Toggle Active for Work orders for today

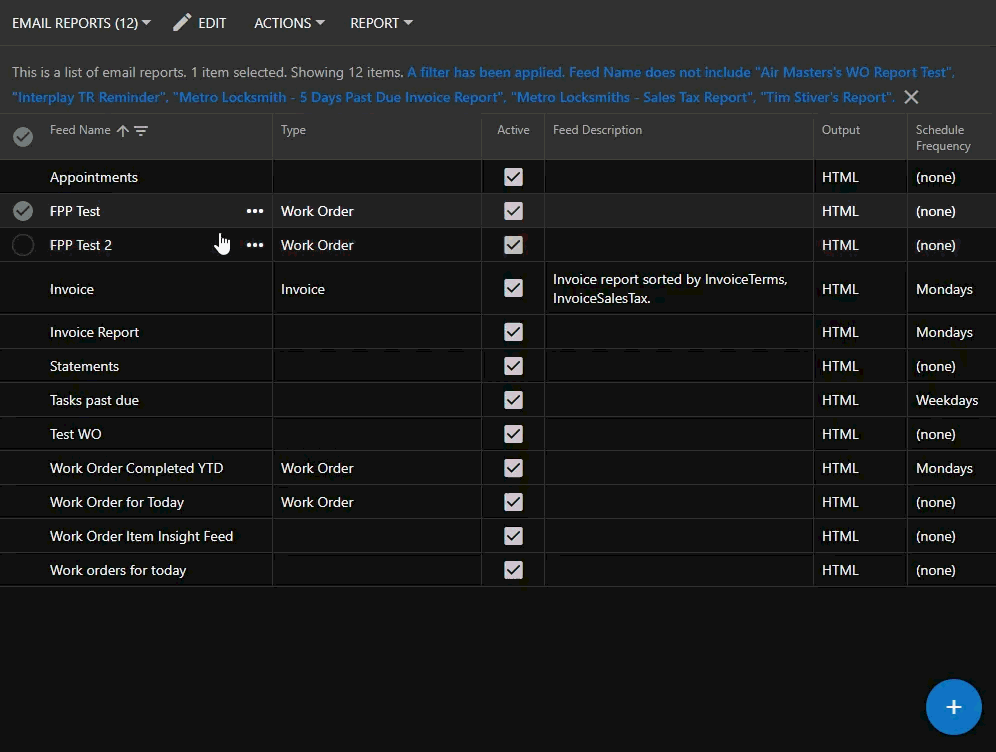click(x=513, y=570)
